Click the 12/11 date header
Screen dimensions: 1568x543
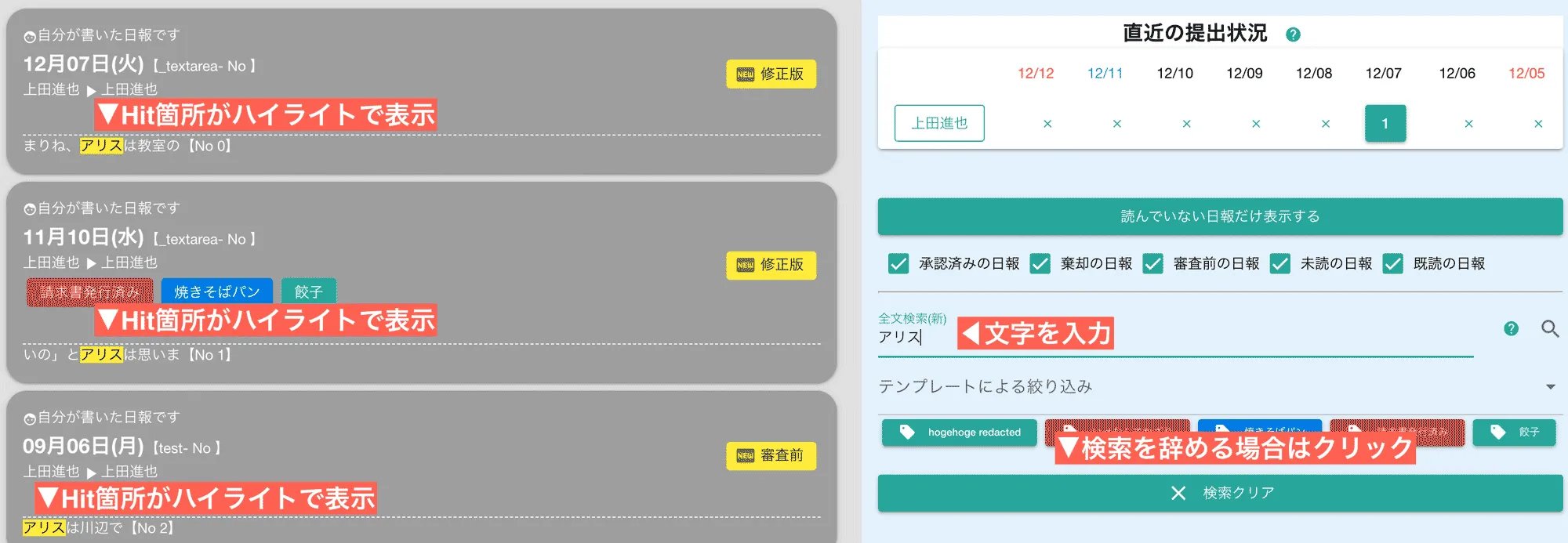pyautogui.click(x=1105, y=74)
